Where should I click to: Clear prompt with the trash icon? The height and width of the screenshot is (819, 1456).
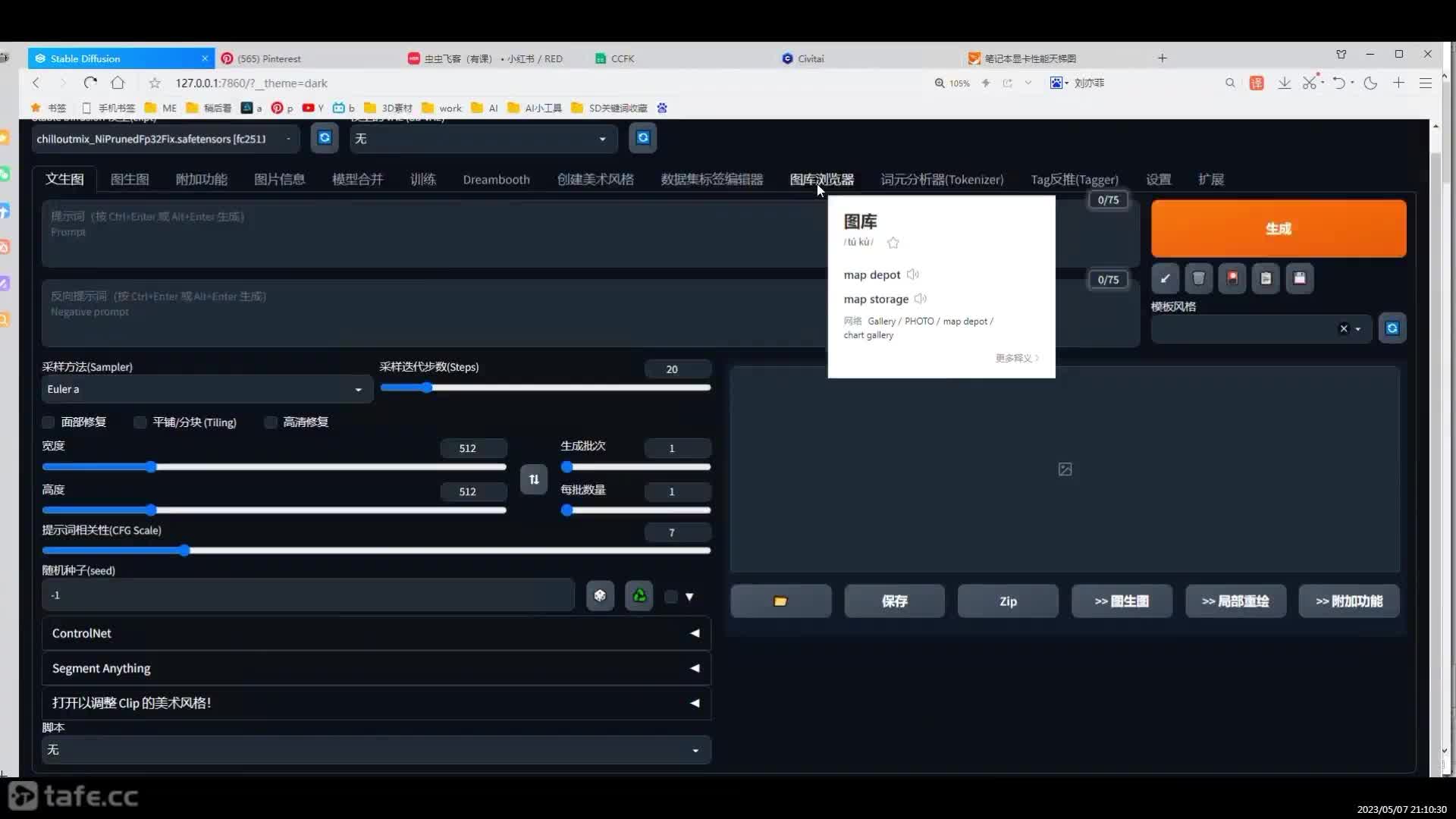(1199, 278)
